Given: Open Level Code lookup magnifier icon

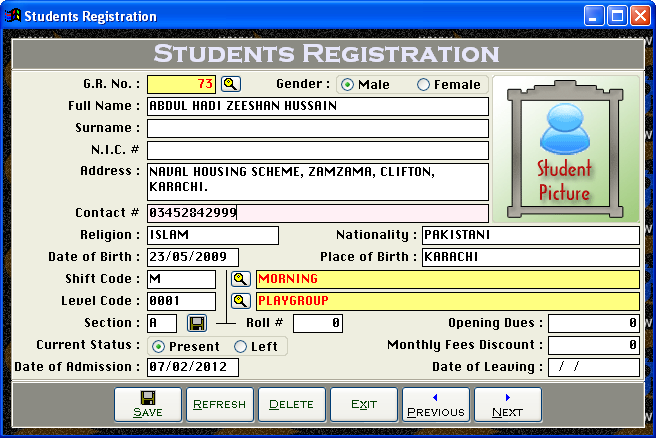Looking at the screenshot, I should (241, 301).
